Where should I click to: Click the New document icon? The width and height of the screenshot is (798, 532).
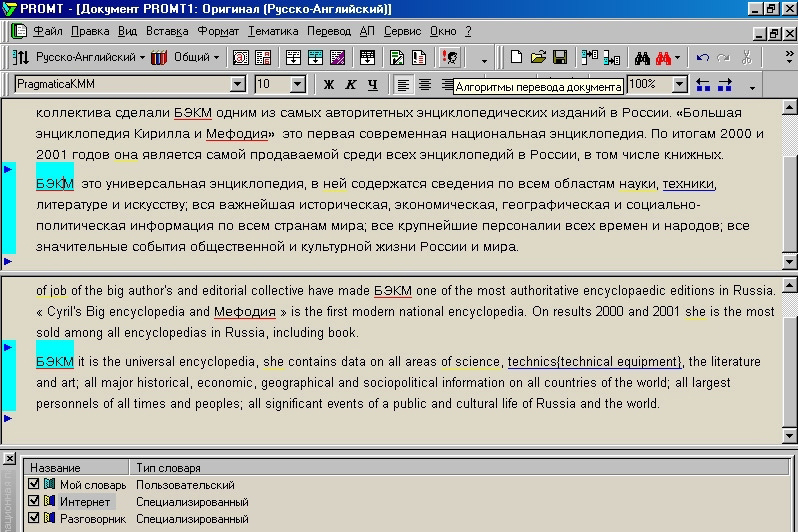pyautogui.click(x=517, y=58)
